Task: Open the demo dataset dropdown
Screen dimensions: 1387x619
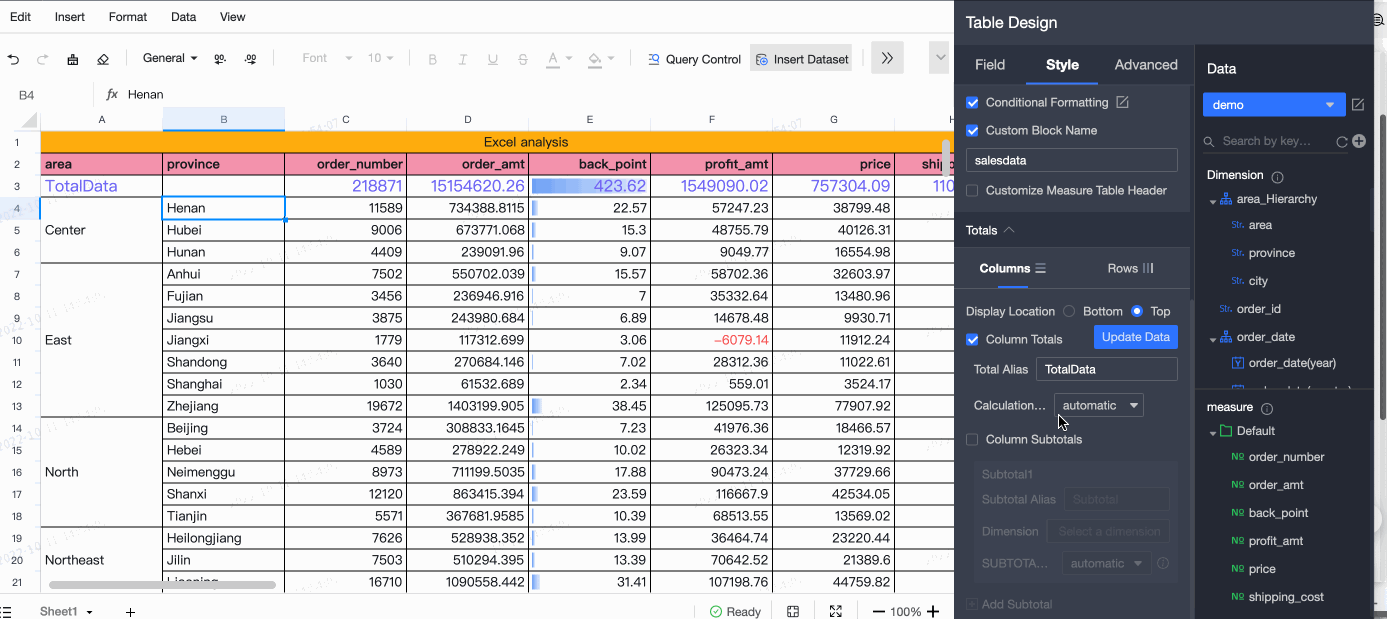Action: pos(1274,105)
